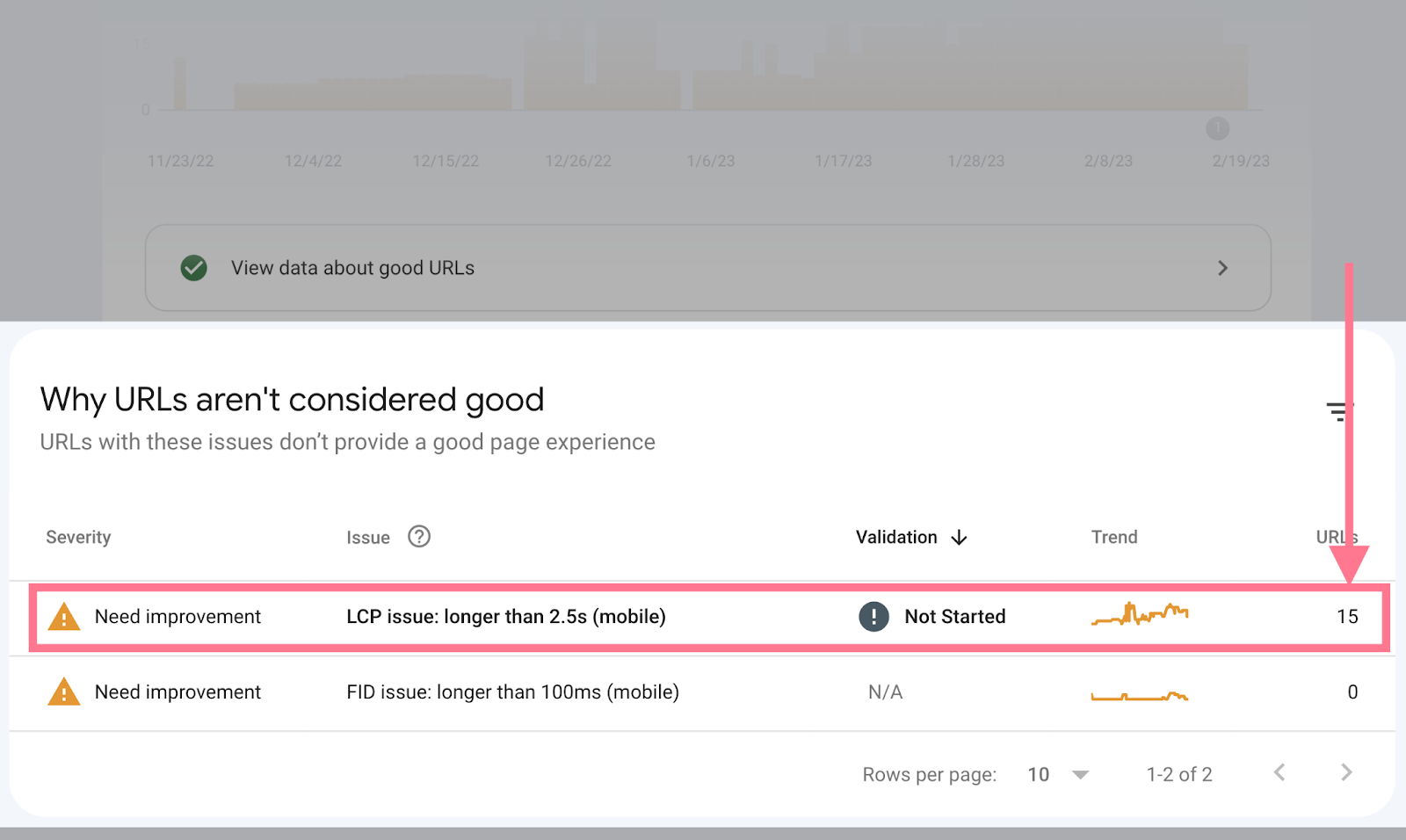Image resolution: width=1406 pixels, height=840 pixels.
Task: Click the next page chevron in pagination
Action: tap(1346, 772)
